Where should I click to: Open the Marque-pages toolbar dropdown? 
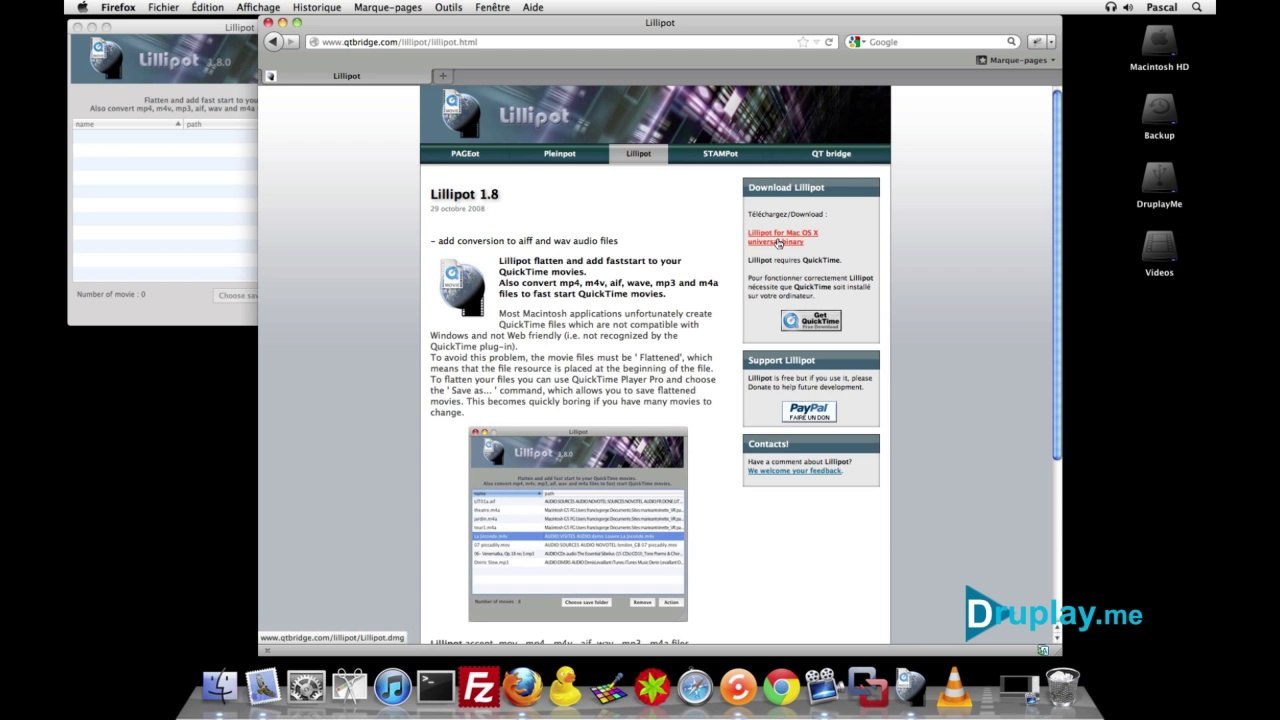point(1015,60)
